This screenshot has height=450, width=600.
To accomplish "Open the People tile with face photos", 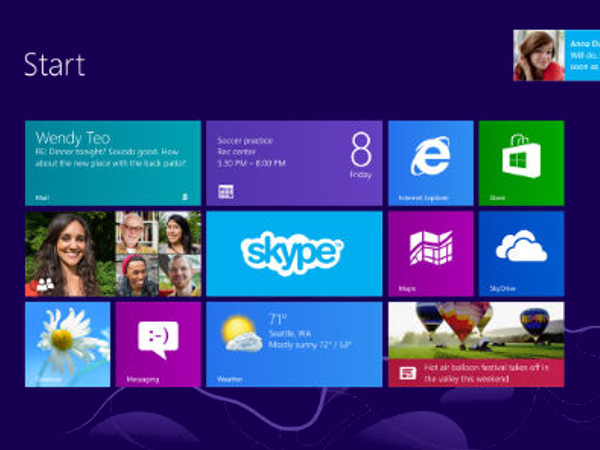I will 113,254.
